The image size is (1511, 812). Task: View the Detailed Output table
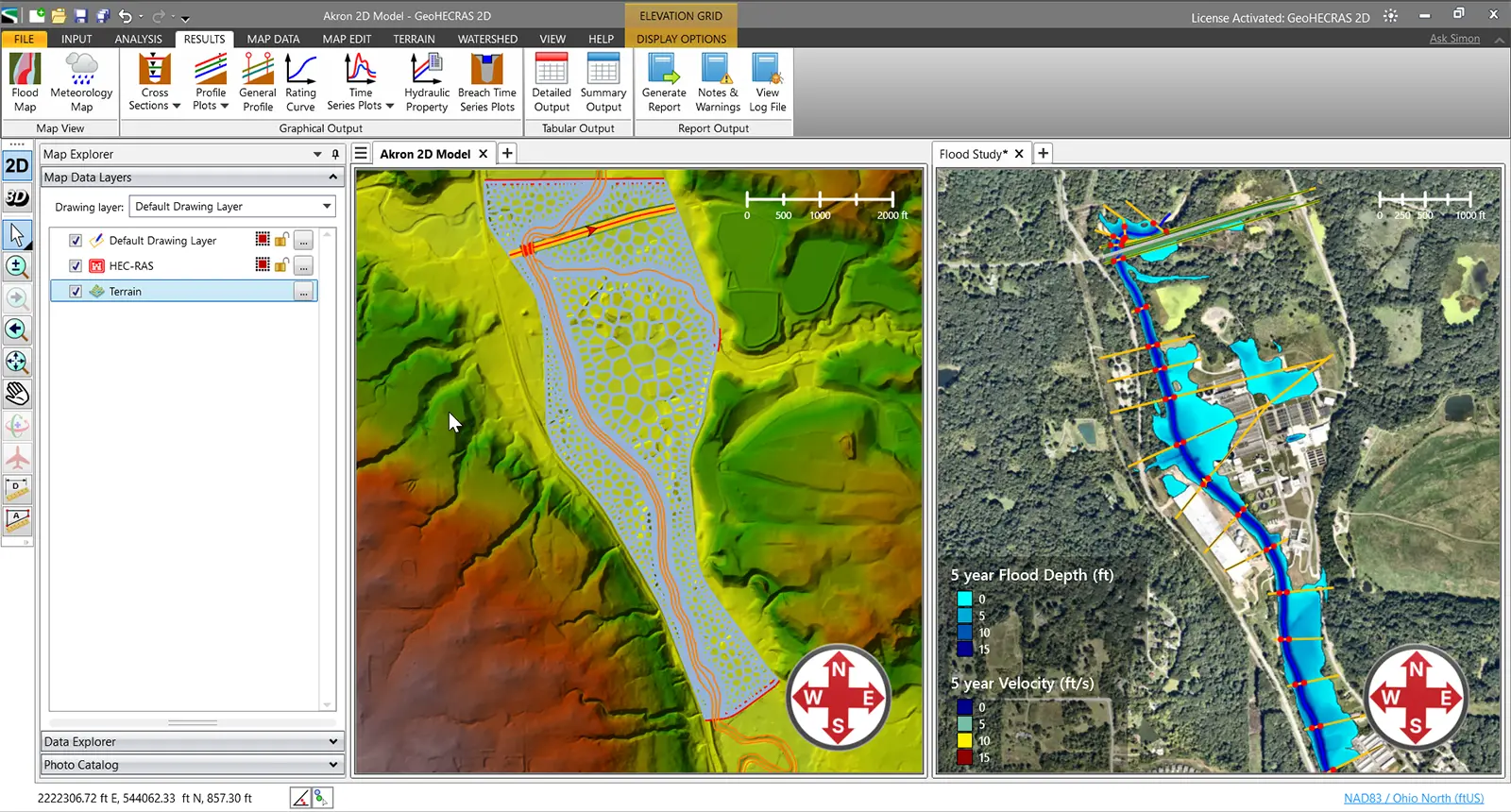click(x=552, y=83)
